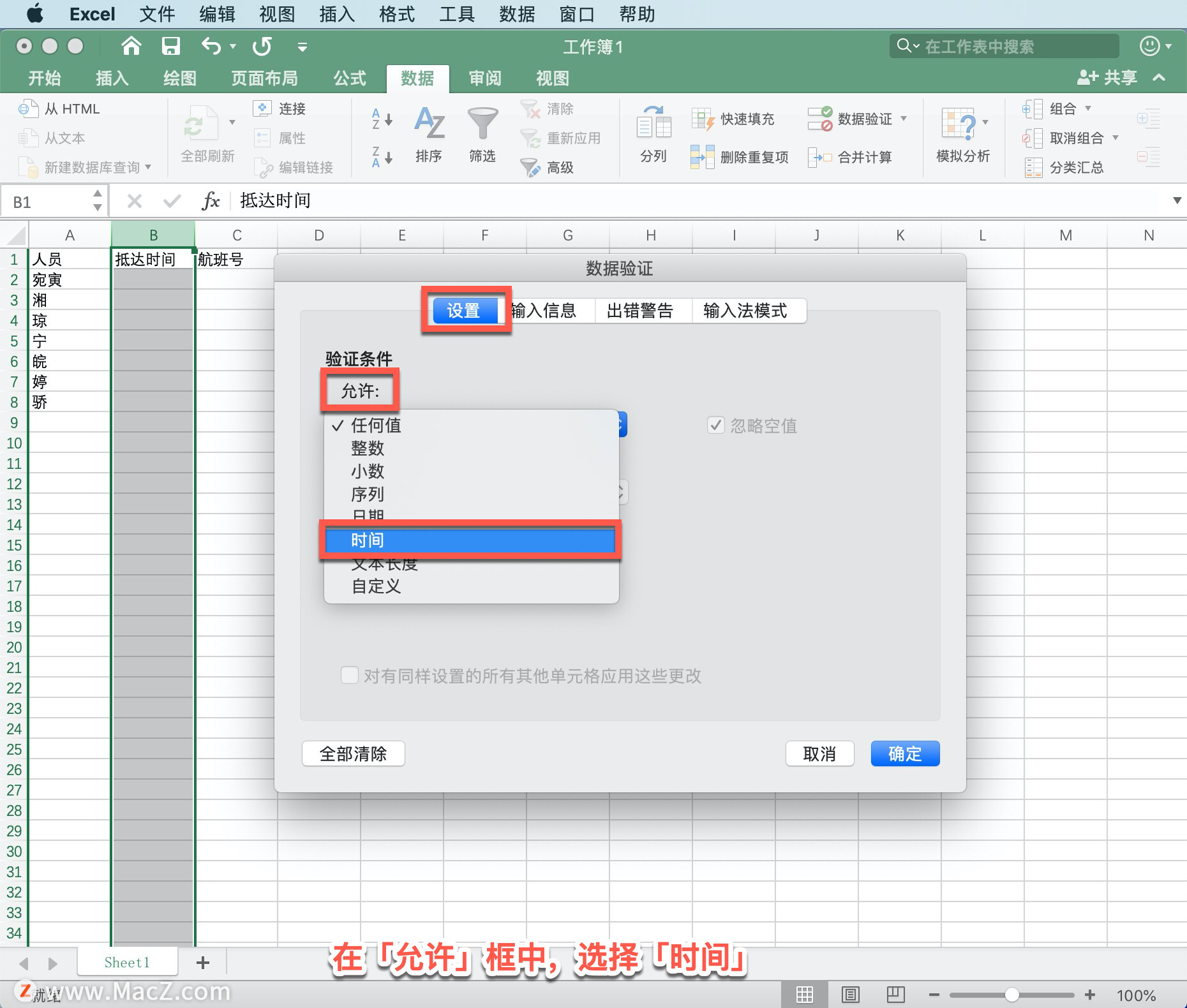Add a new sheet with plus icon
Image resolution: width=1187 pixels, height=1008 pixels.
[x=203, y=962]
